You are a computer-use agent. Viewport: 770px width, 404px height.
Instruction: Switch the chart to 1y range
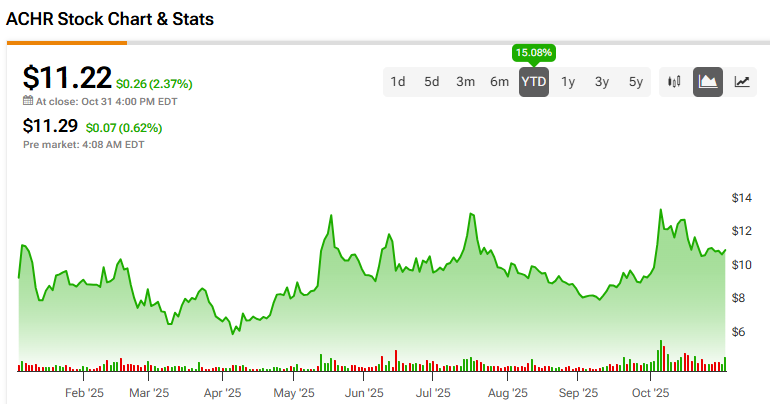(568, 82)
